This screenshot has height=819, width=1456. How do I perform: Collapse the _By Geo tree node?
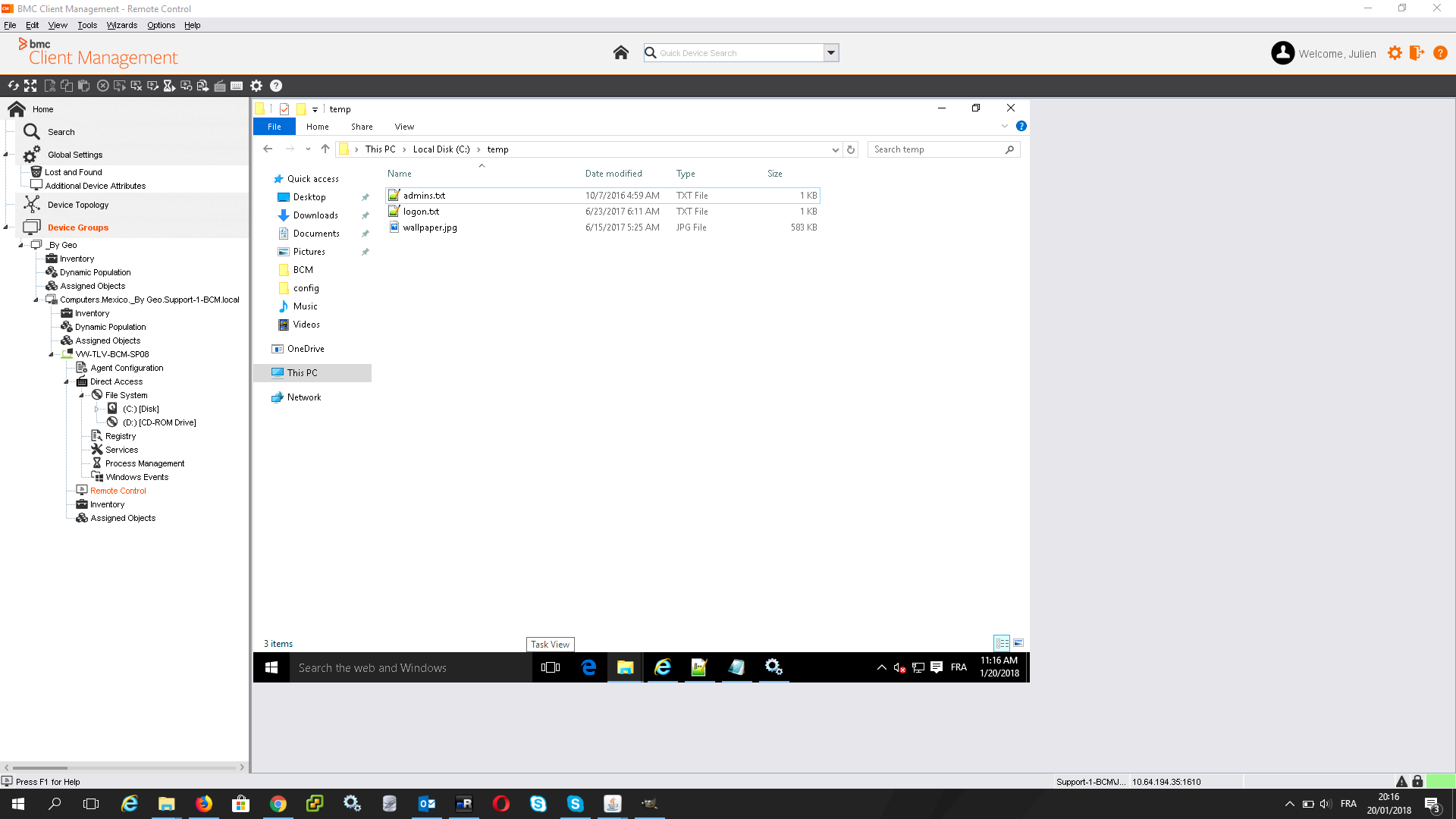(x=21, y=245)
